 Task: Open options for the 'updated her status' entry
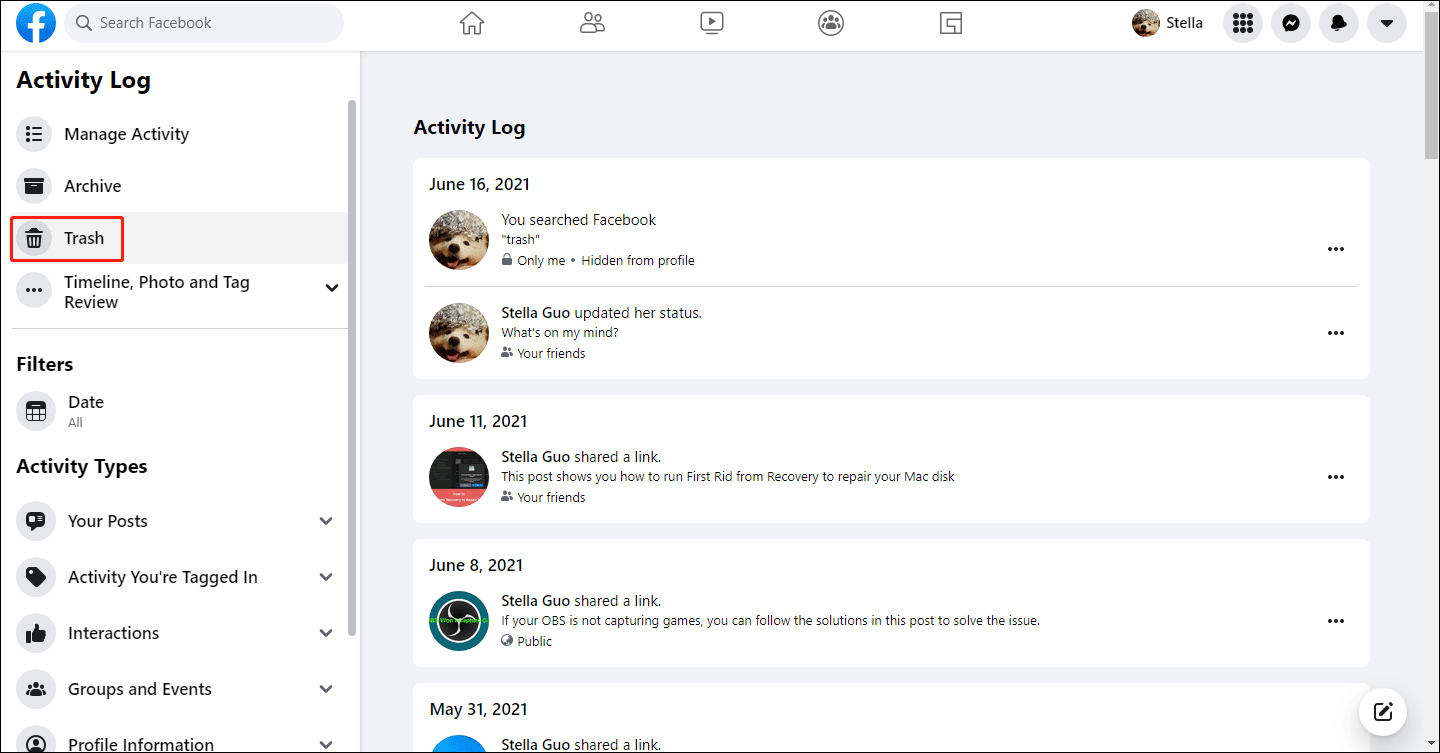pyautogui.click(x=1336, y=333)
